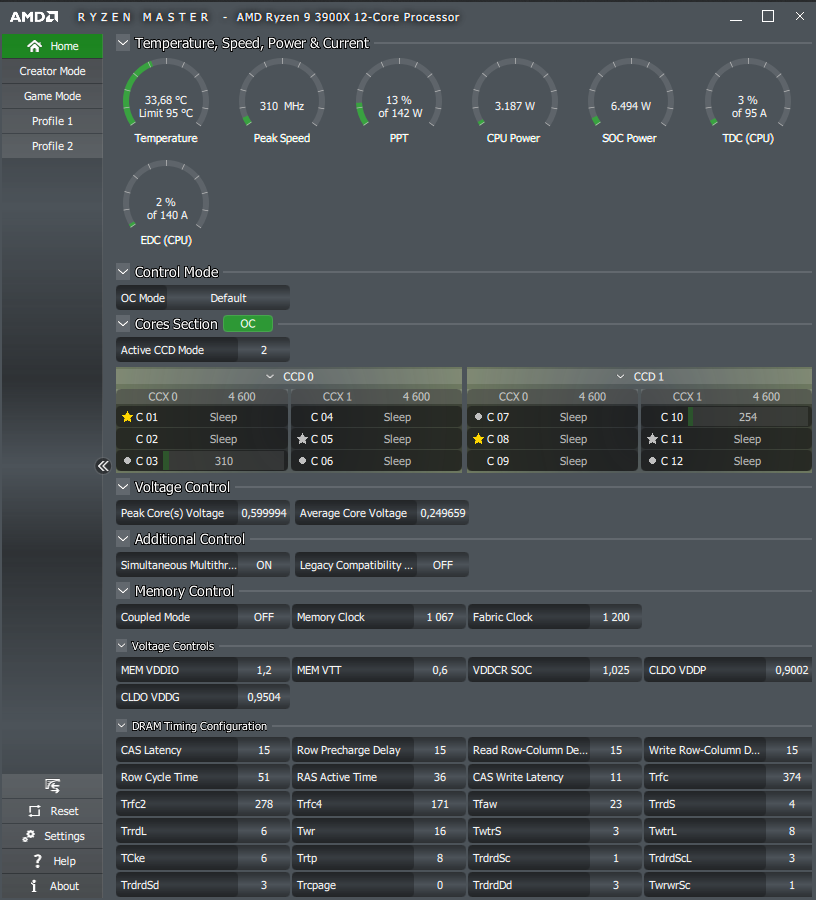Collapse the CCD 1 group

pyautogui.click(x=620, y=377)
